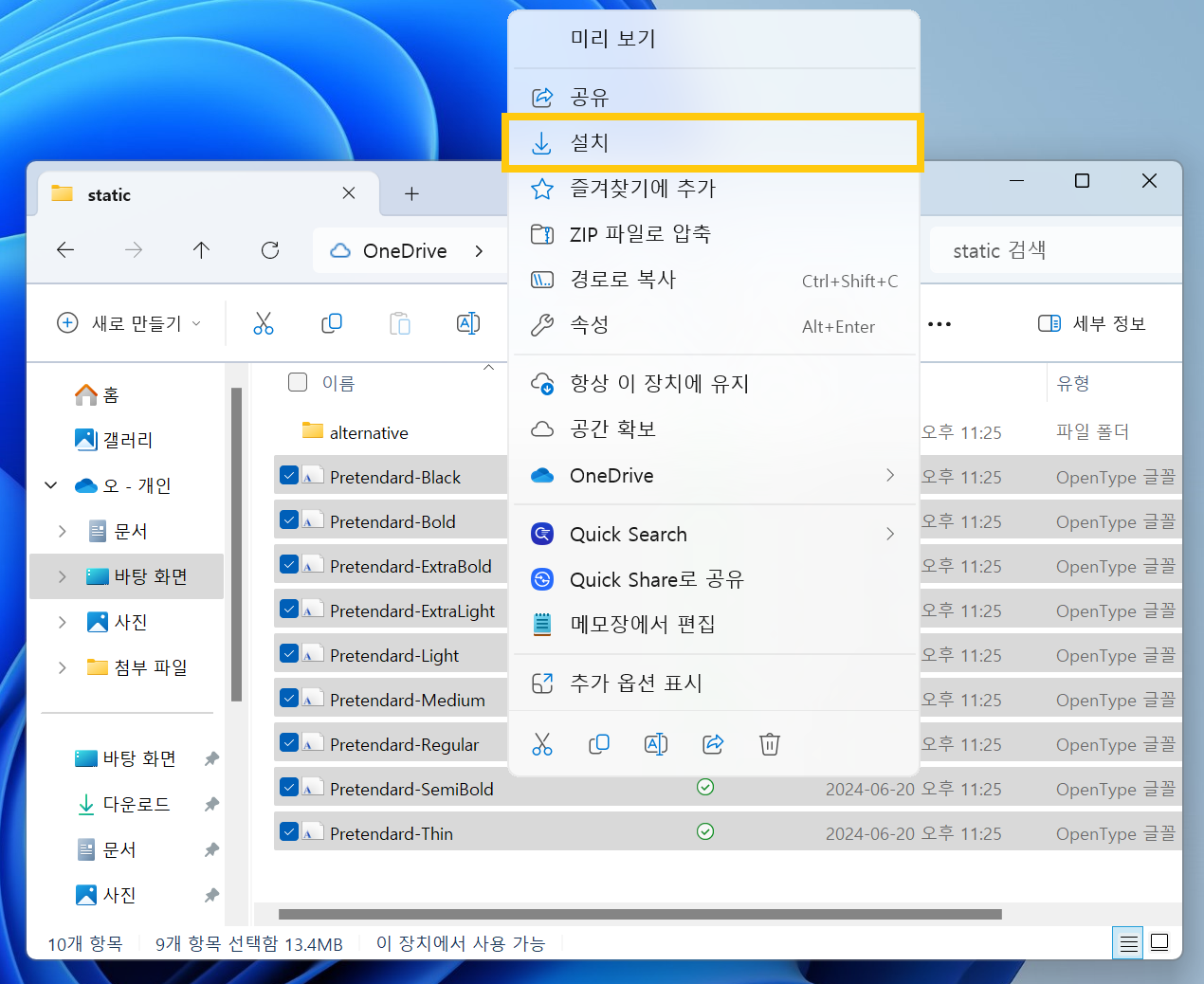The width and height of the screenshot is (1204, 984).
Task: Open the alternative folder
Action: pos(369,432)
